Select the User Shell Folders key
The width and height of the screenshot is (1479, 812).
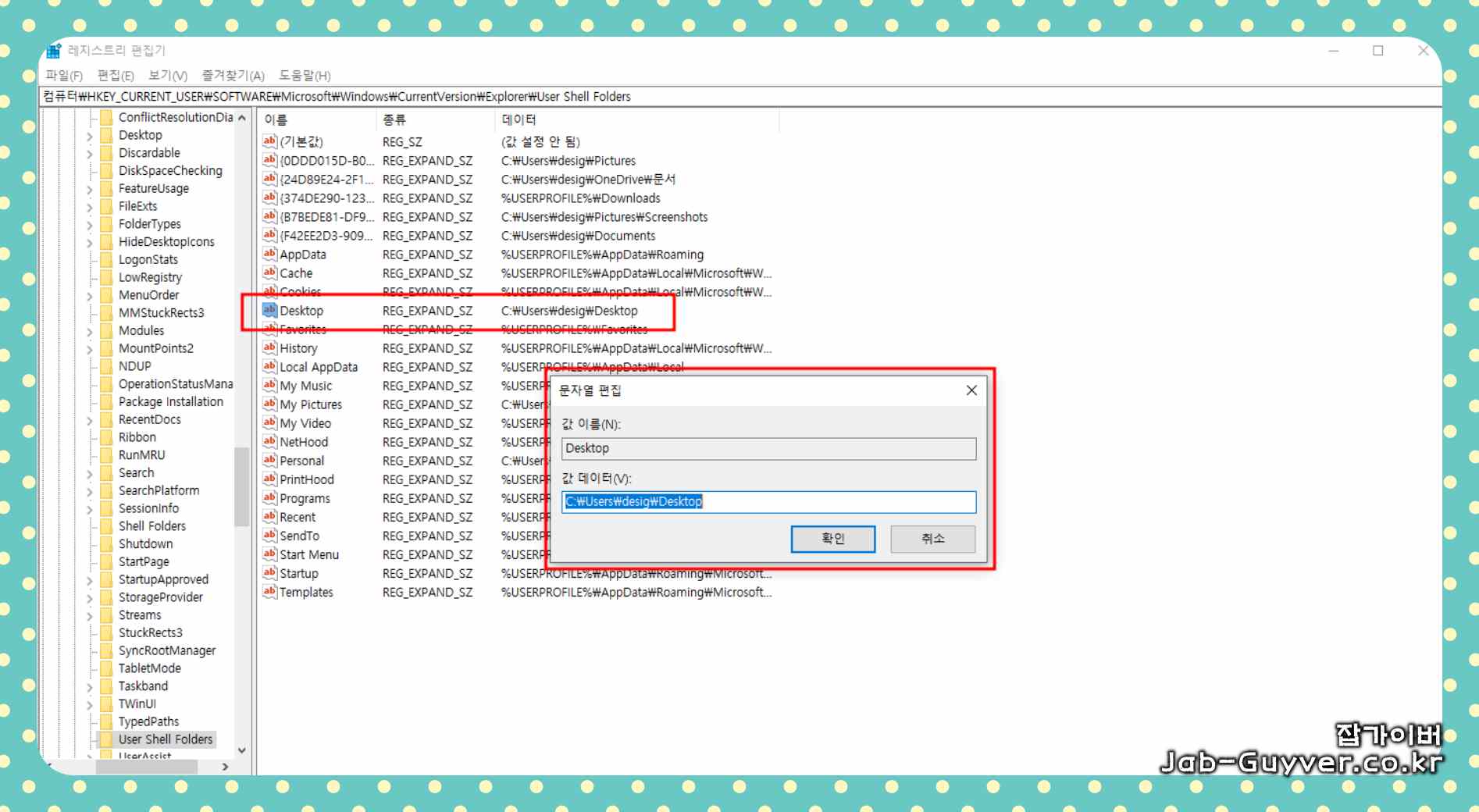click(165, 739)
